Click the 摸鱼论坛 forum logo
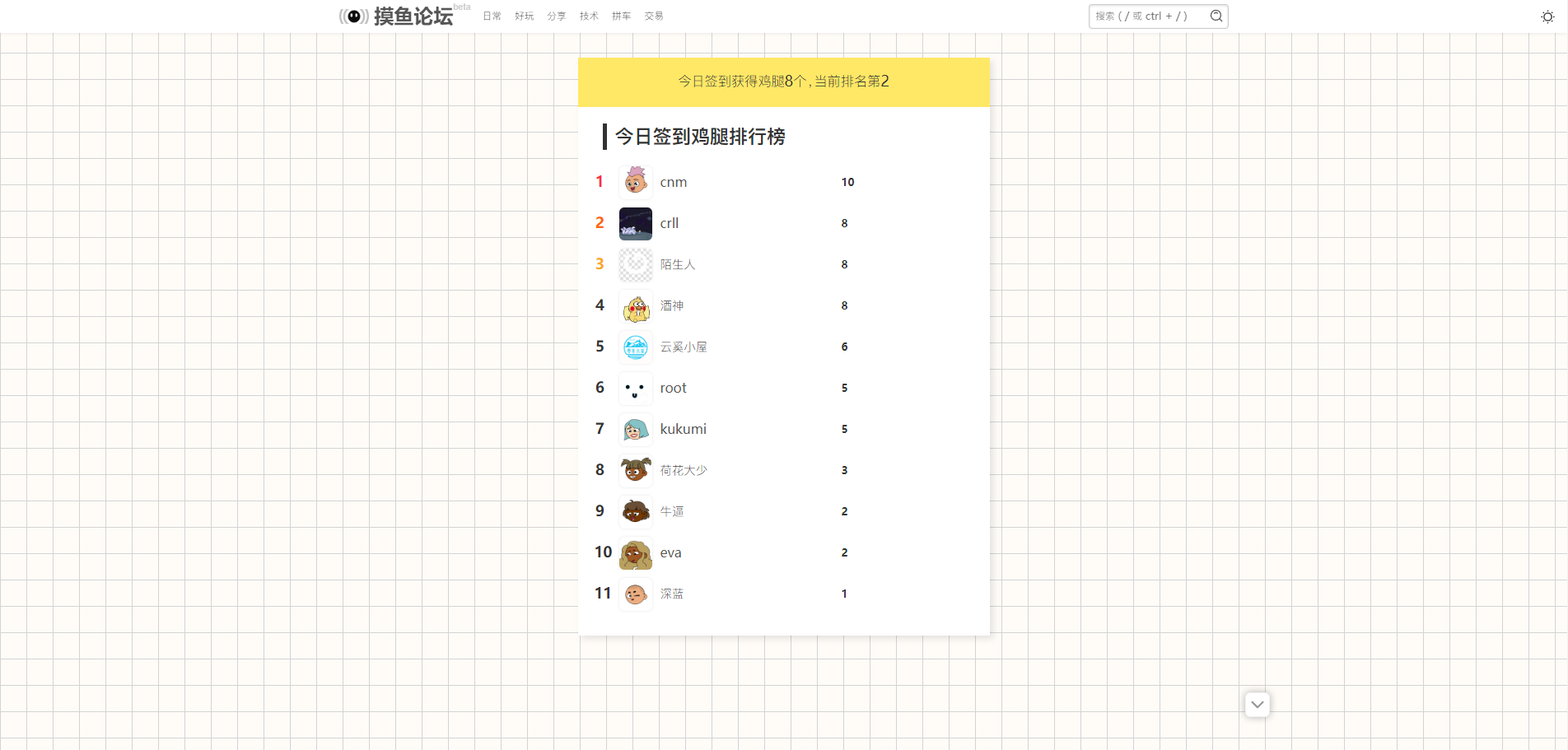Viewport: 1568px width, 750px height. (x=396, y=16)
